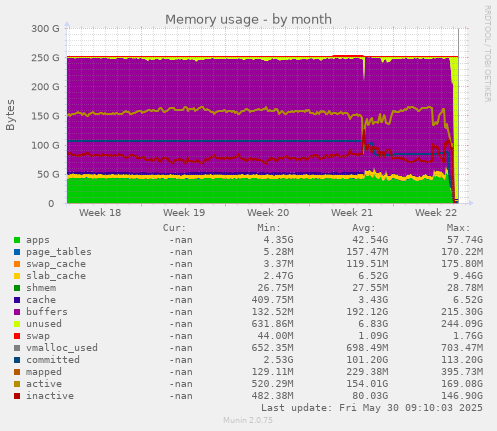Click the 'swap' legend label

pyautogui.click(x=38, y=336)
